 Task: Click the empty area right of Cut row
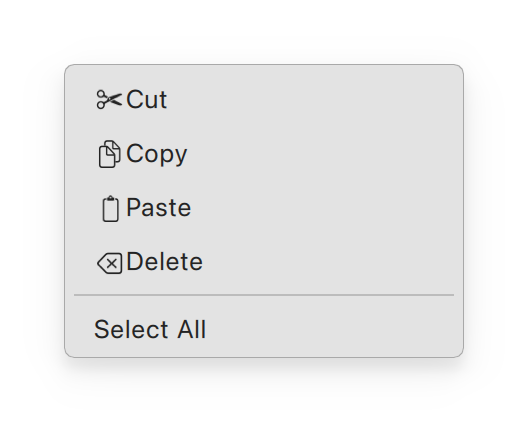[310, 99]
